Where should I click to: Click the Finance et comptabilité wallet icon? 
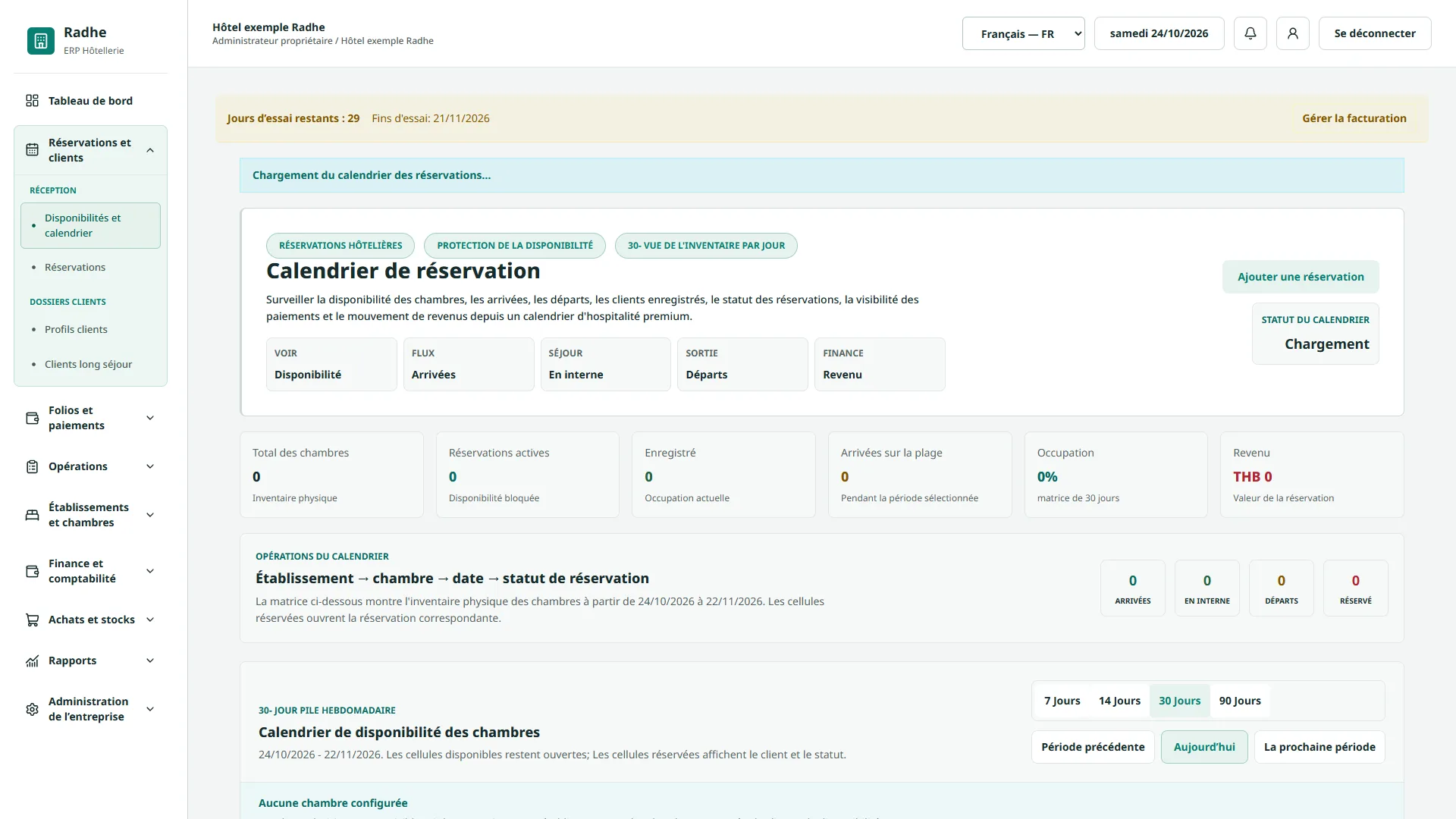point(32,571)
